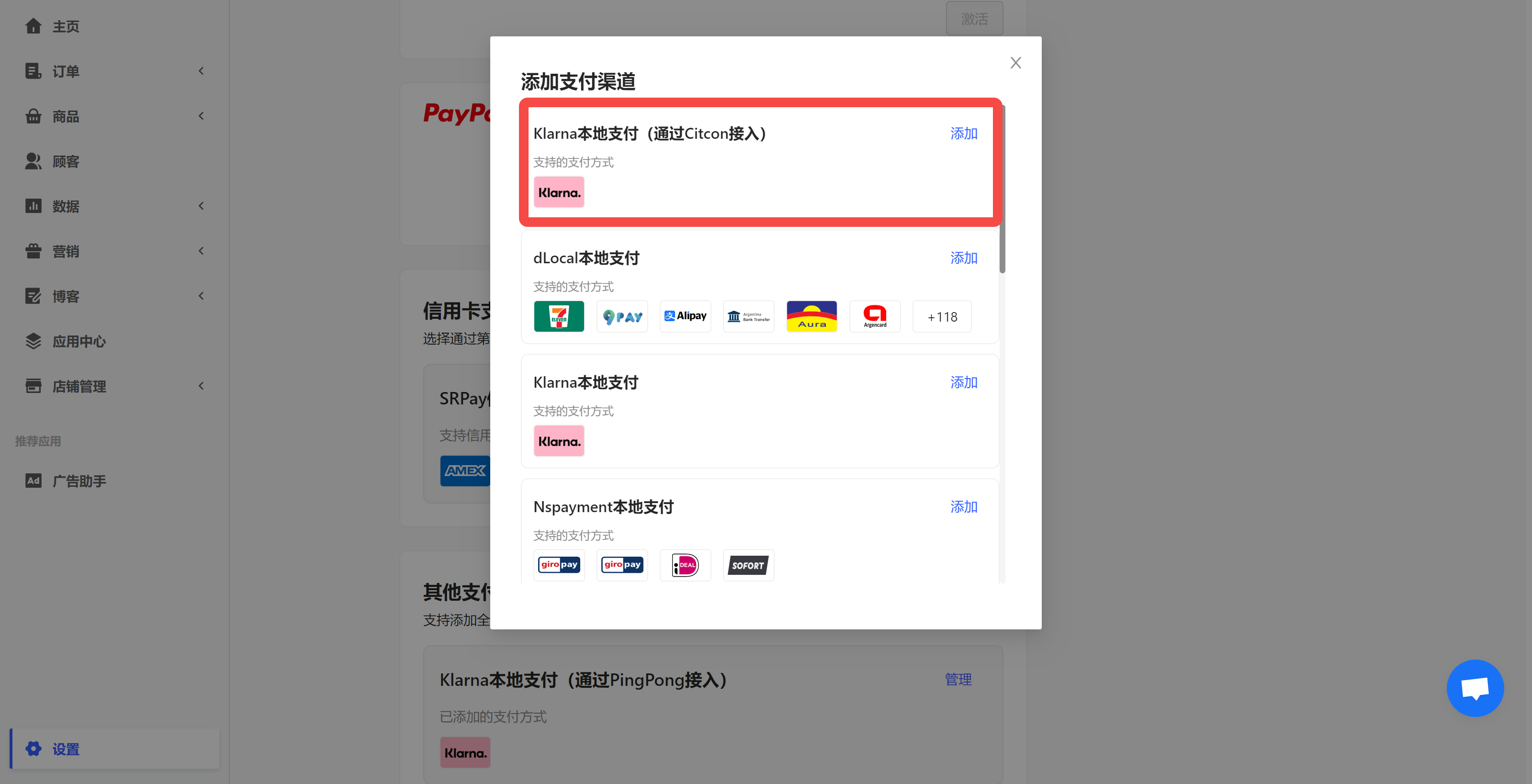This screenshot has height=784, width=1532.
Task: Click the 主页 home icon in sidebar
Action: (x=34, y=26)
